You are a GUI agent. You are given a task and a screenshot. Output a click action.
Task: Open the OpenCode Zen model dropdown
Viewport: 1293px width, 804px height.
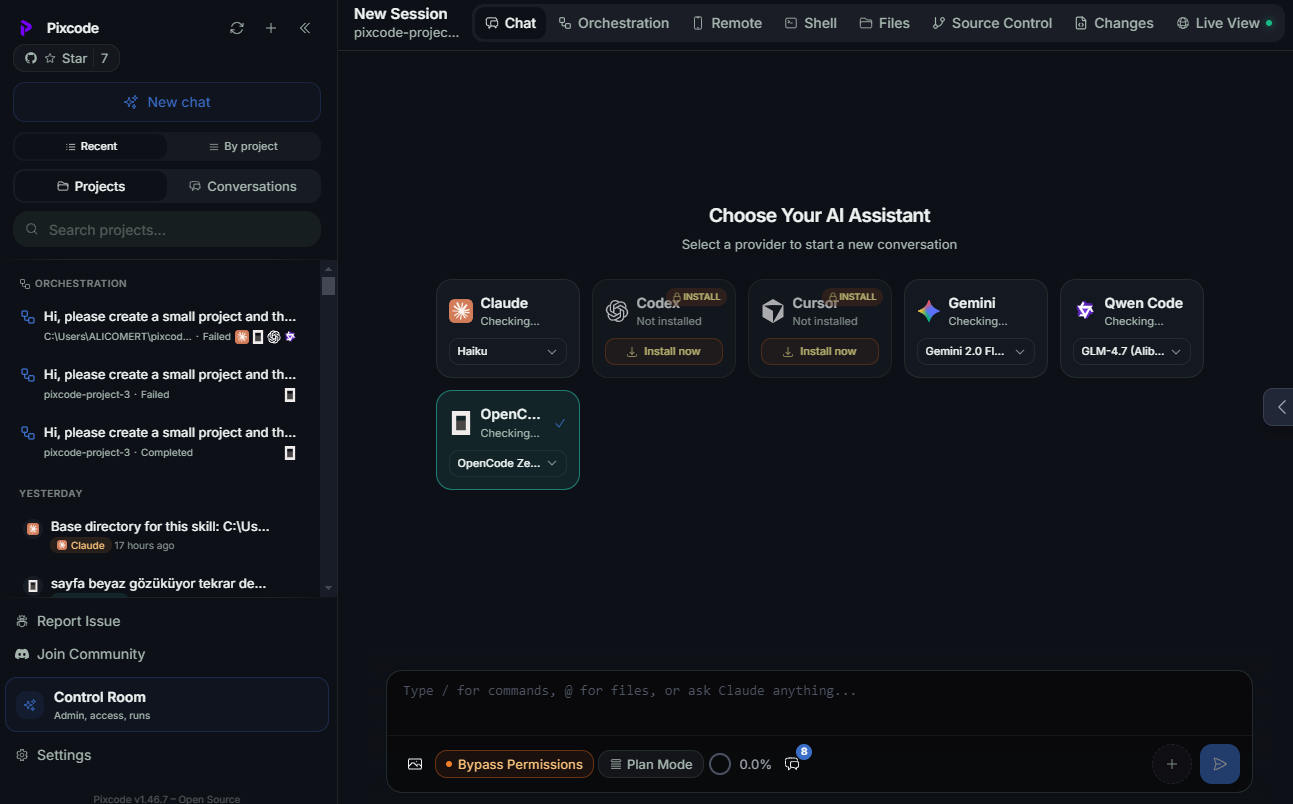508,464
